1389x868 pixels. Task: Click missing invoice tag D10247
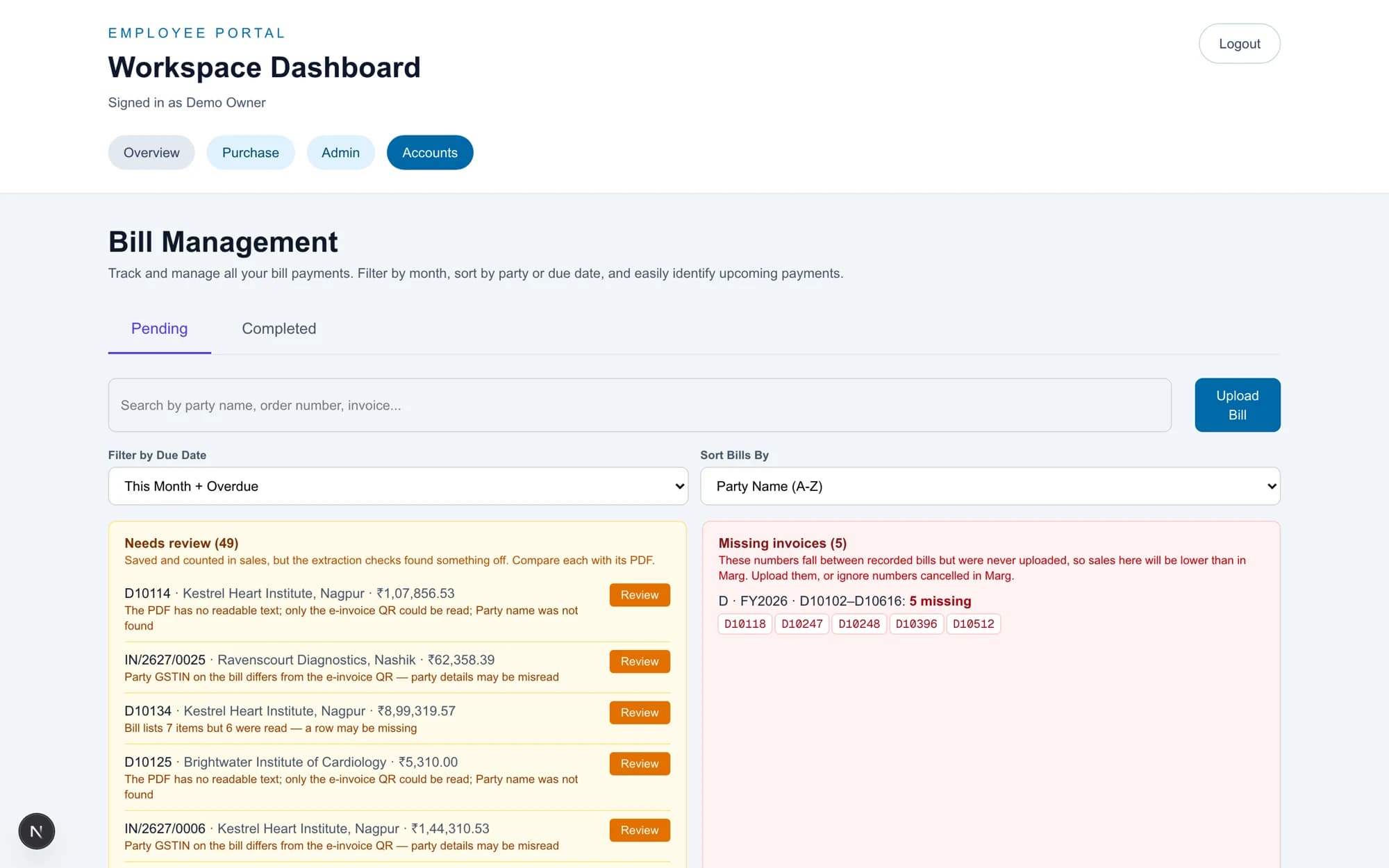point(802,624)
